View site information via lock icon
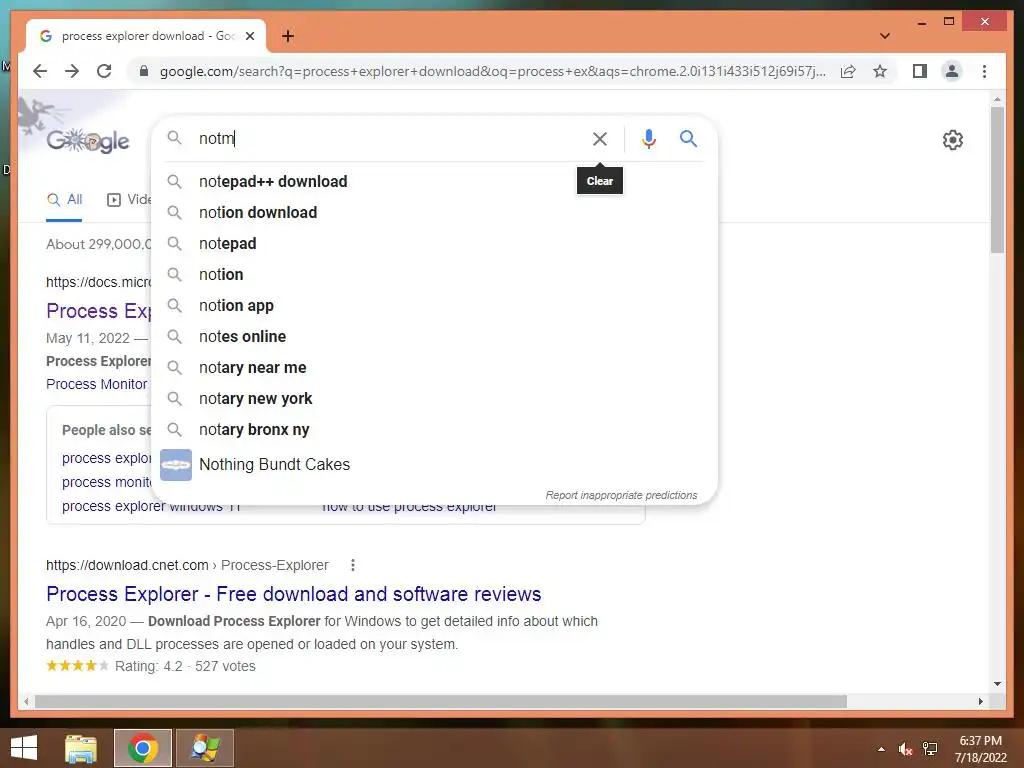 [x=144, y=71]
